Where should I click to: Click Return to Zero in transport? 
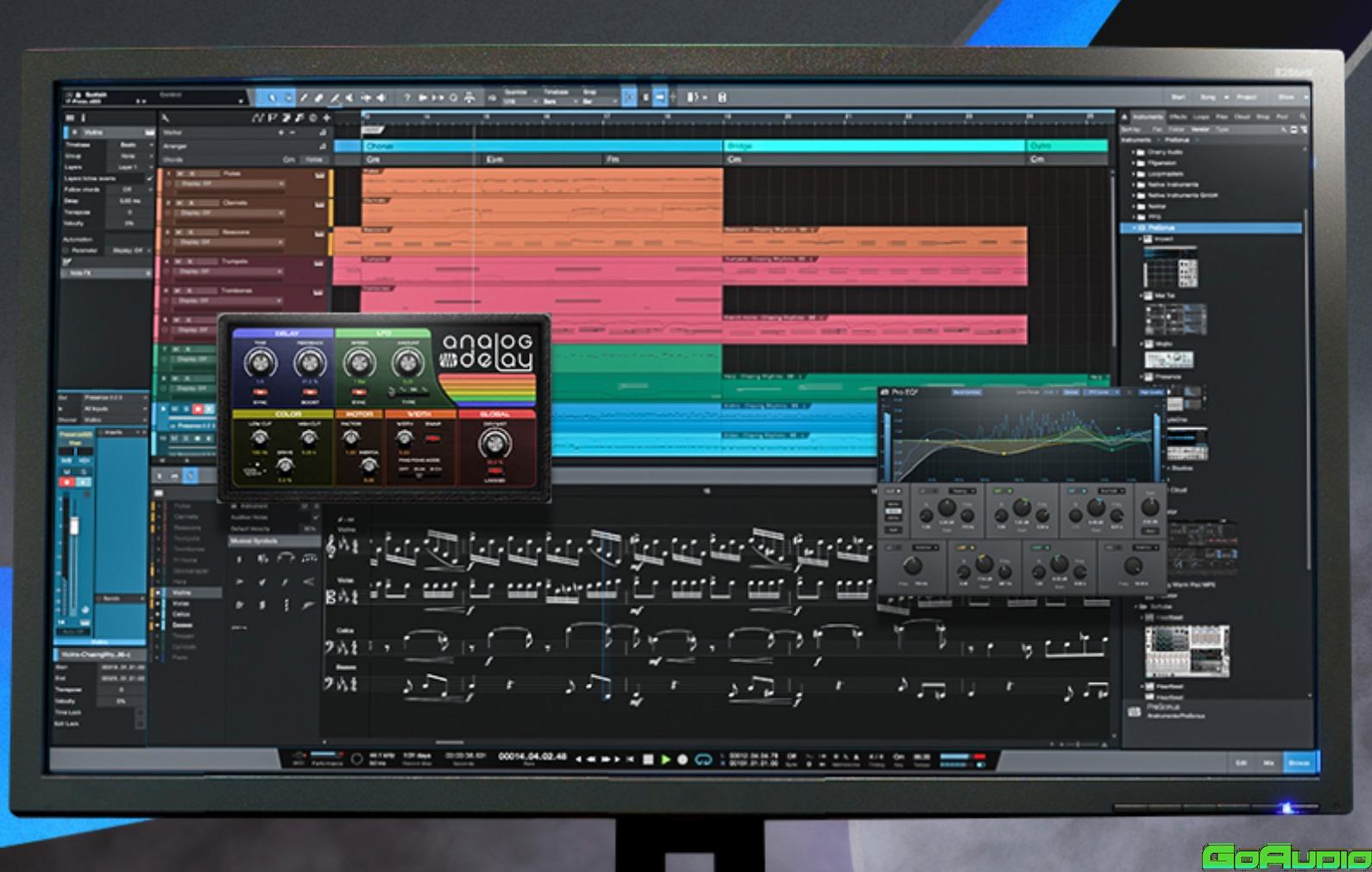(631, 759)
